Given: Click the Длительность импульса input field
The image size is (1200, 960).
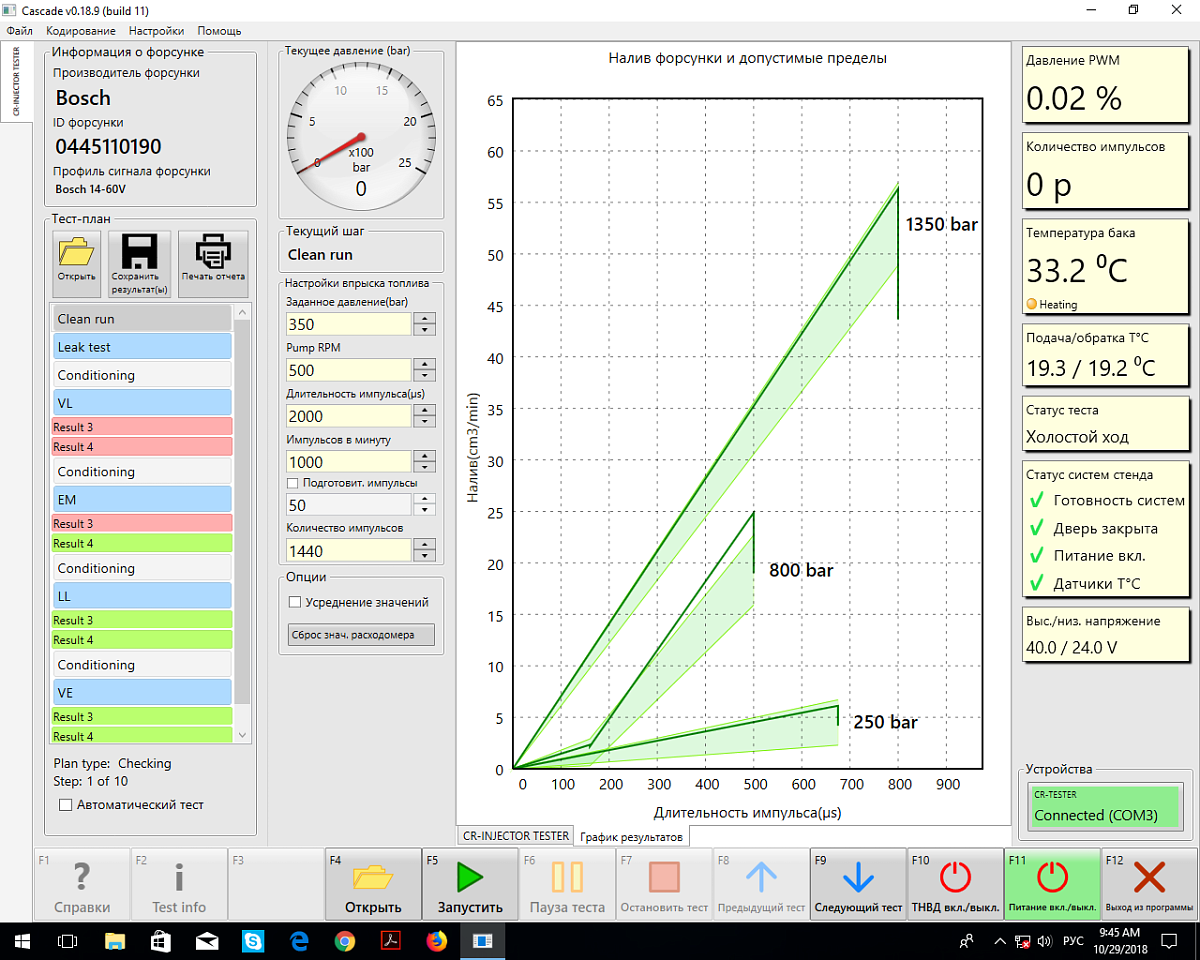Looking at the screenshot, I should click(x=348, y=416).
